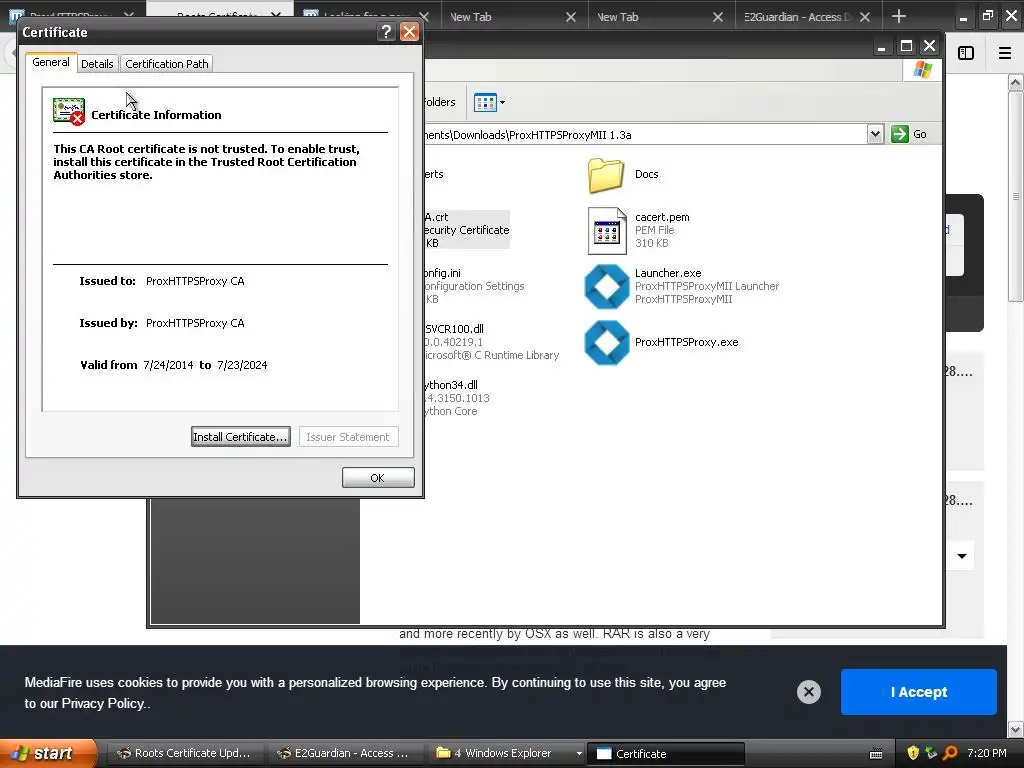Click the magnifier tray icon

(x=950, y=753)
